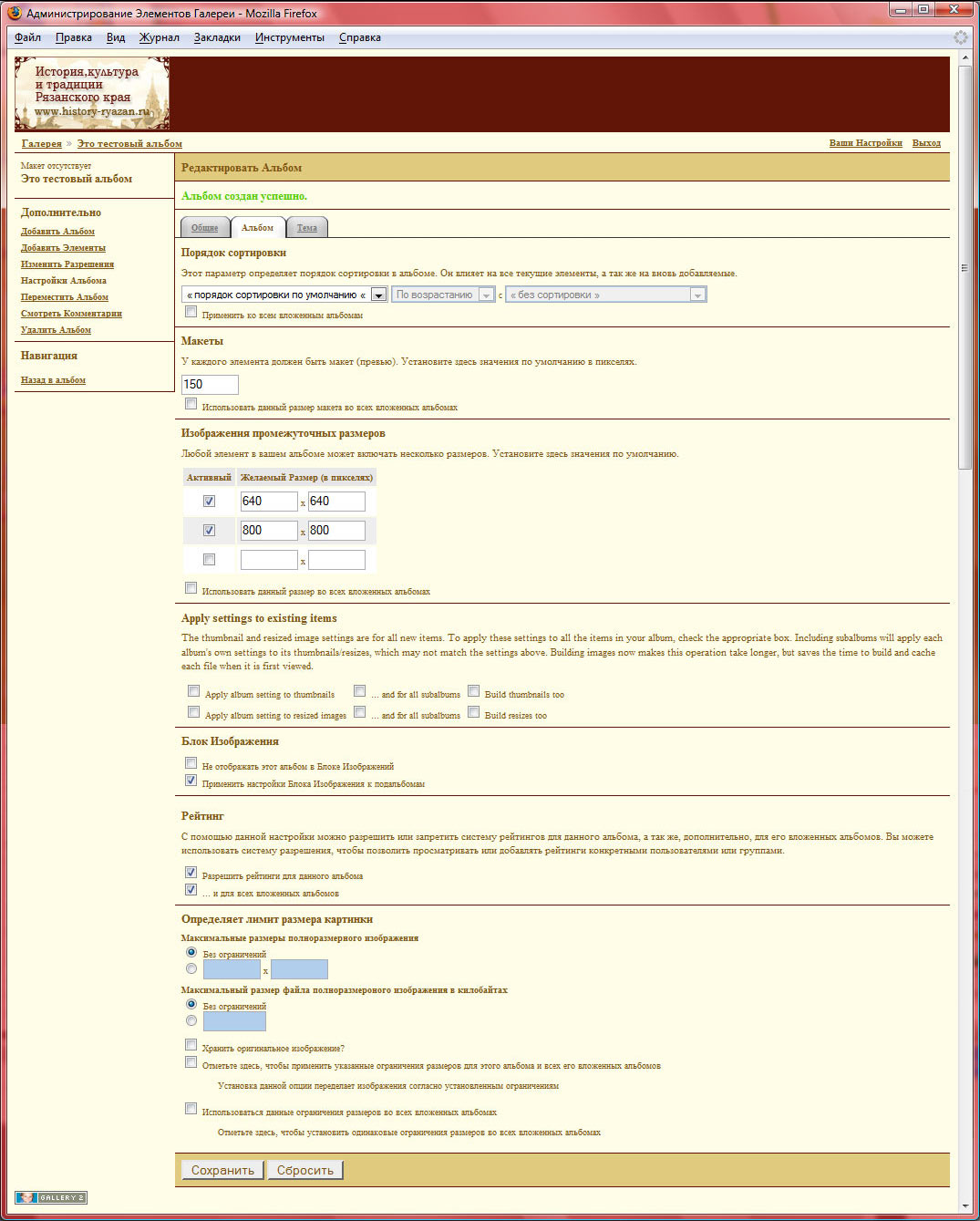Click Добавить Элементы in sidebar
Screen dimensions: 980x1221
[x=63, y=248]
